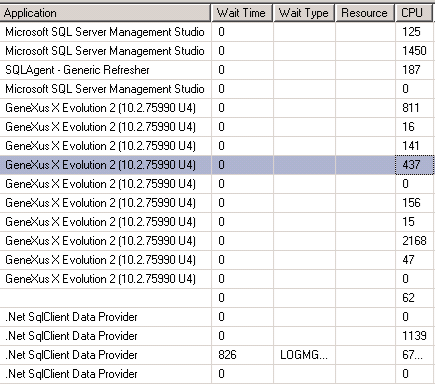Sort by the CPU column header

415,13
